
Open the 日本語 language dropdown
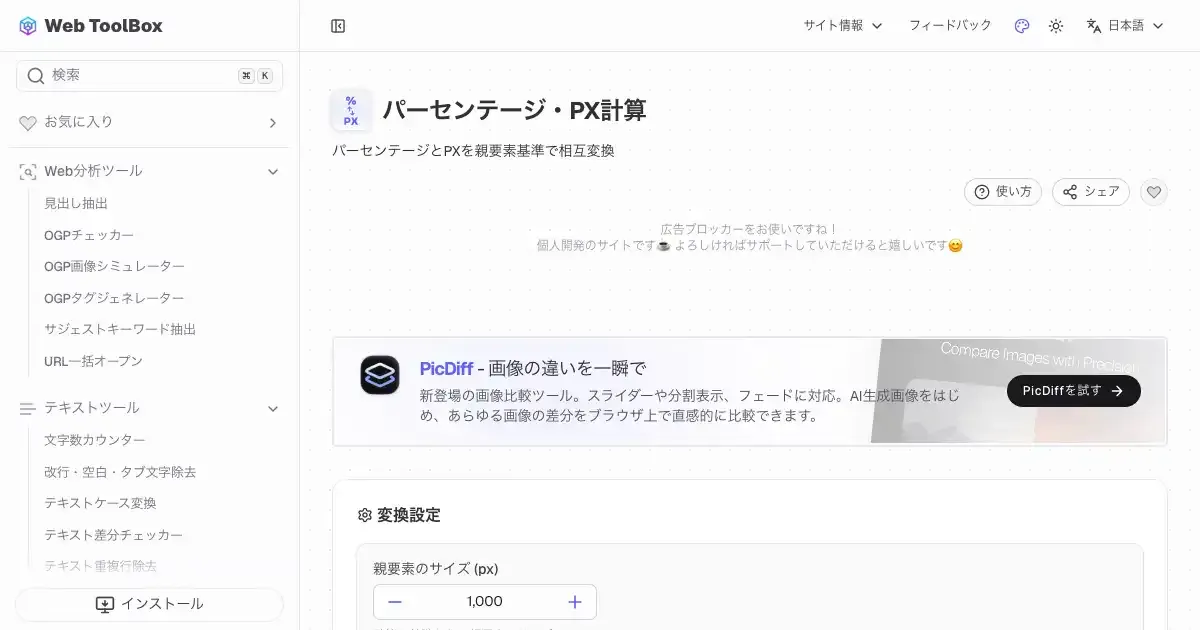pos(1125,26)
